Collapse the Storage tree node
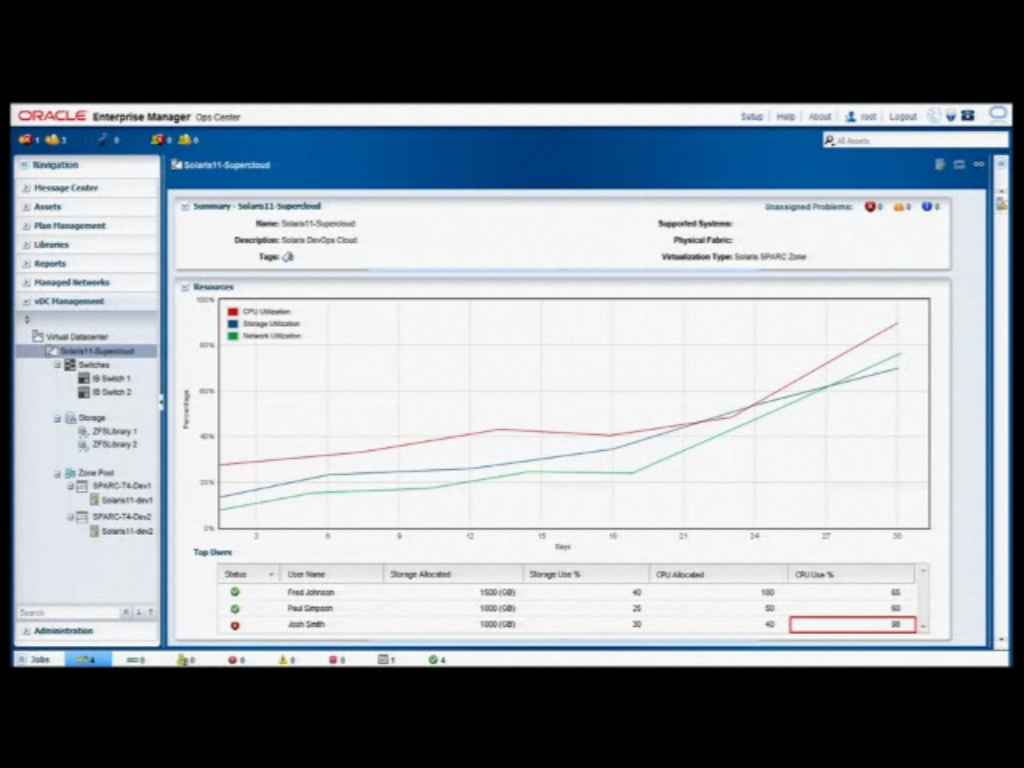 [x=57, y=418]
